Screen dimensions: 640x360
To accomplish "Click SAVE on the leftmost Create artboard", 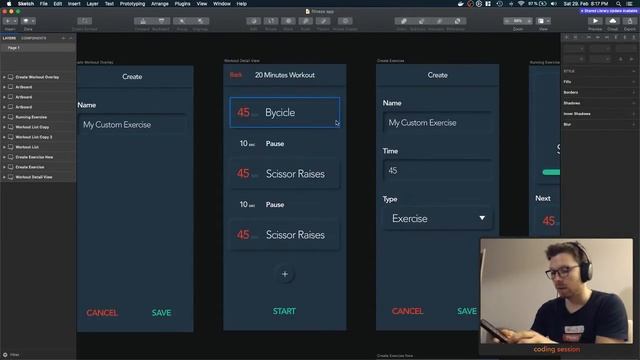I will point(161,313).
